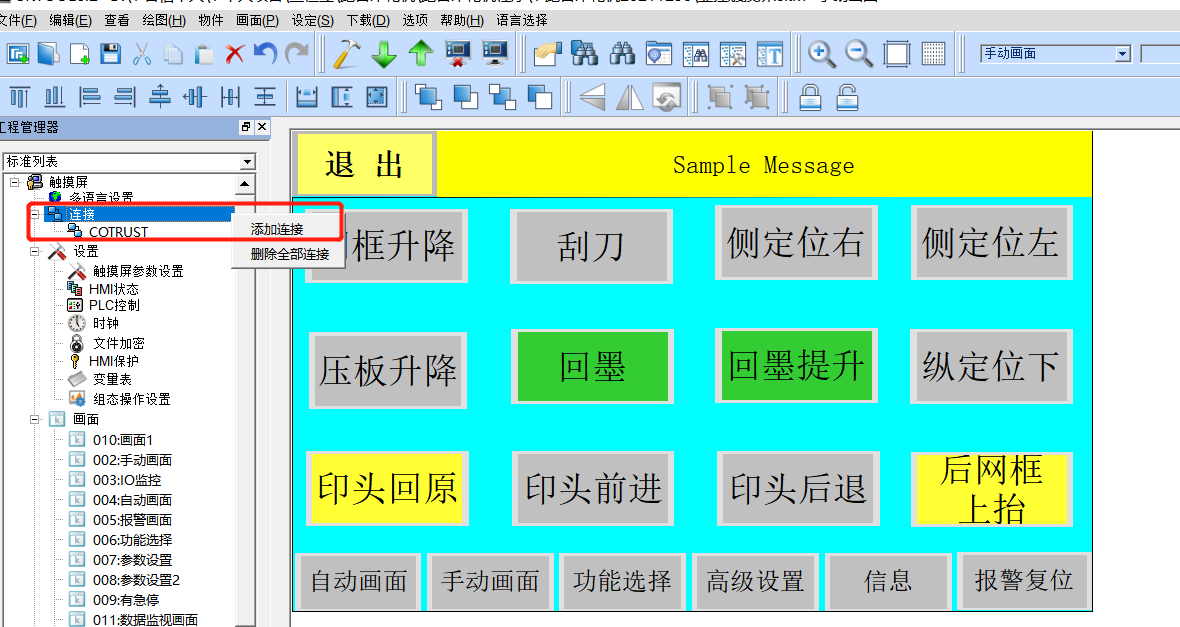This screenshot has height=627, width=1180.
Task: Select 变量表 in the settings tree
Action: point(112,379)
